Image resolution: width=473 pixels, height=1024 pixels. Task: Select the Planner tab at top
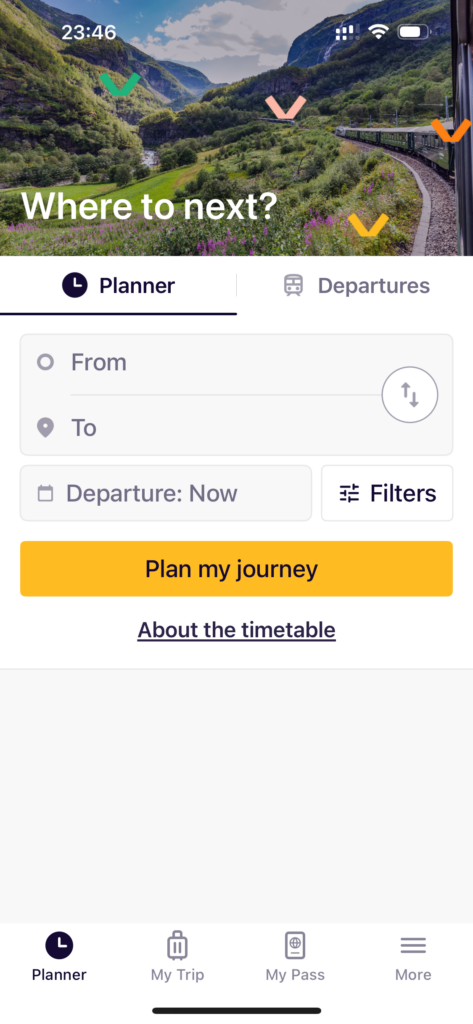coord(118,285)
